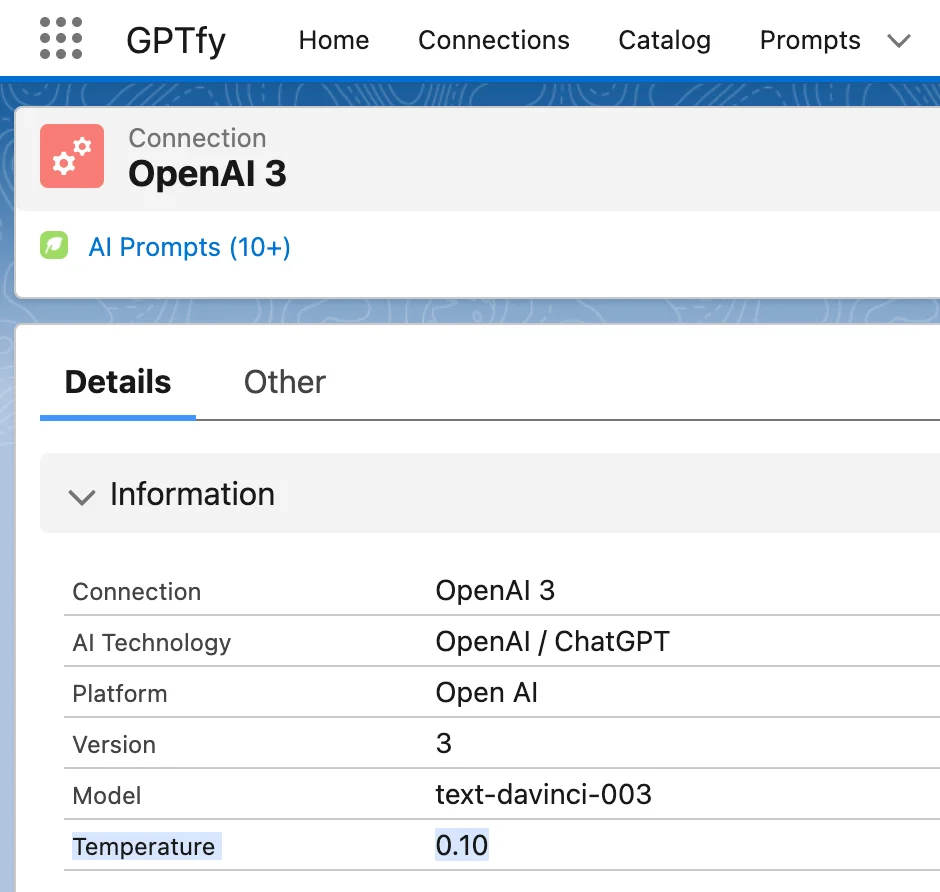The height and width of the screenshot is (892, 940).
Task: Select the Connection field value OpenAI 3
Action: [495, 590]
